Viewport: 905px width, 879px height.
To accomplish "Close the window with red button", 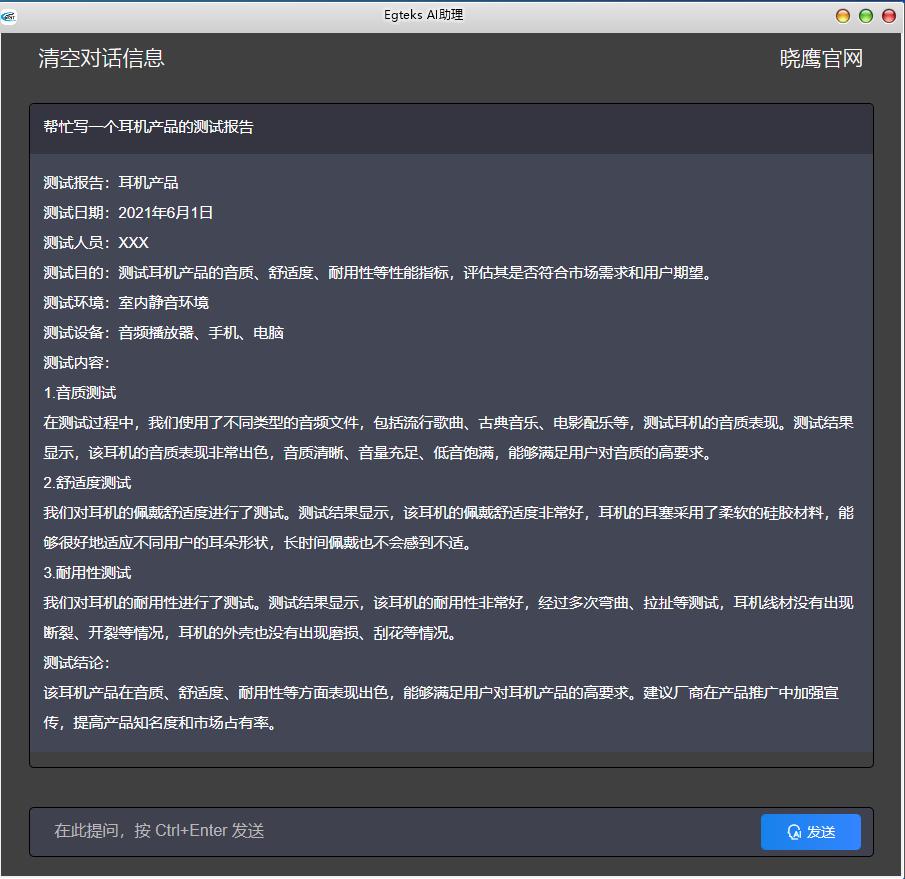I will click(889, 16).
